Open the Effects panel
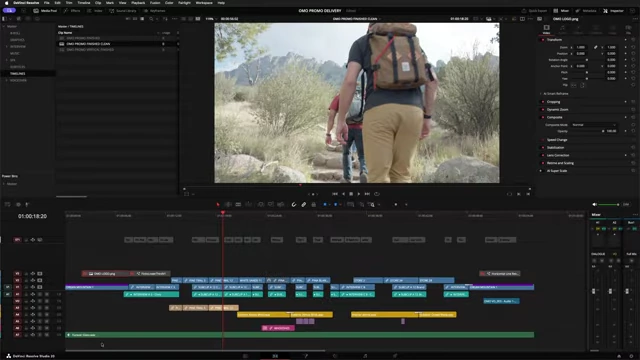The height and width of the screenshot is (360, 640). point(72,11)
